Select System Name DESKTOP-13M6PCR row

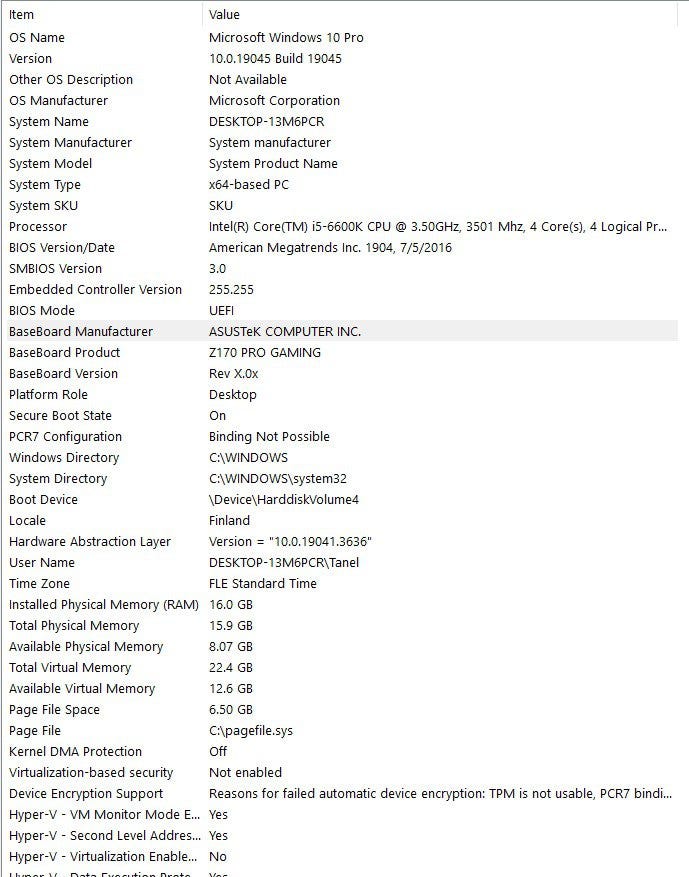[x=342, y=121]
